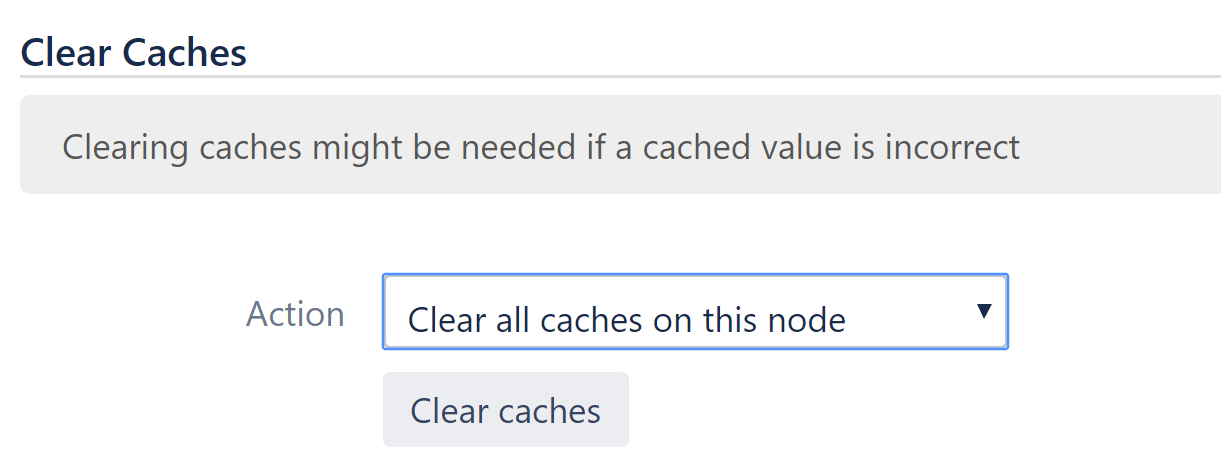
Task: Click the Action field label
Action: (x=295, y=314)
